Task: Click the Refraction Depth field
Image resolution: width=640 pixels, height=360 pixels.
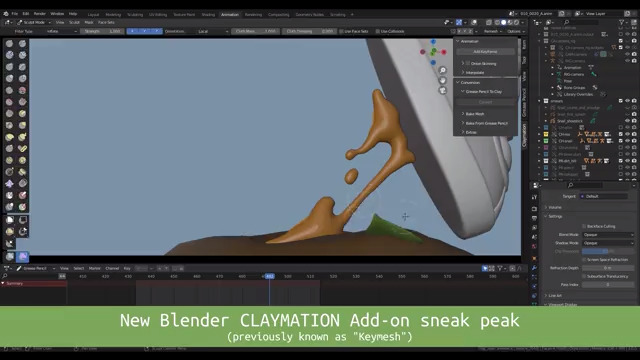Action: pyautogui.click(x=608, y=268)
